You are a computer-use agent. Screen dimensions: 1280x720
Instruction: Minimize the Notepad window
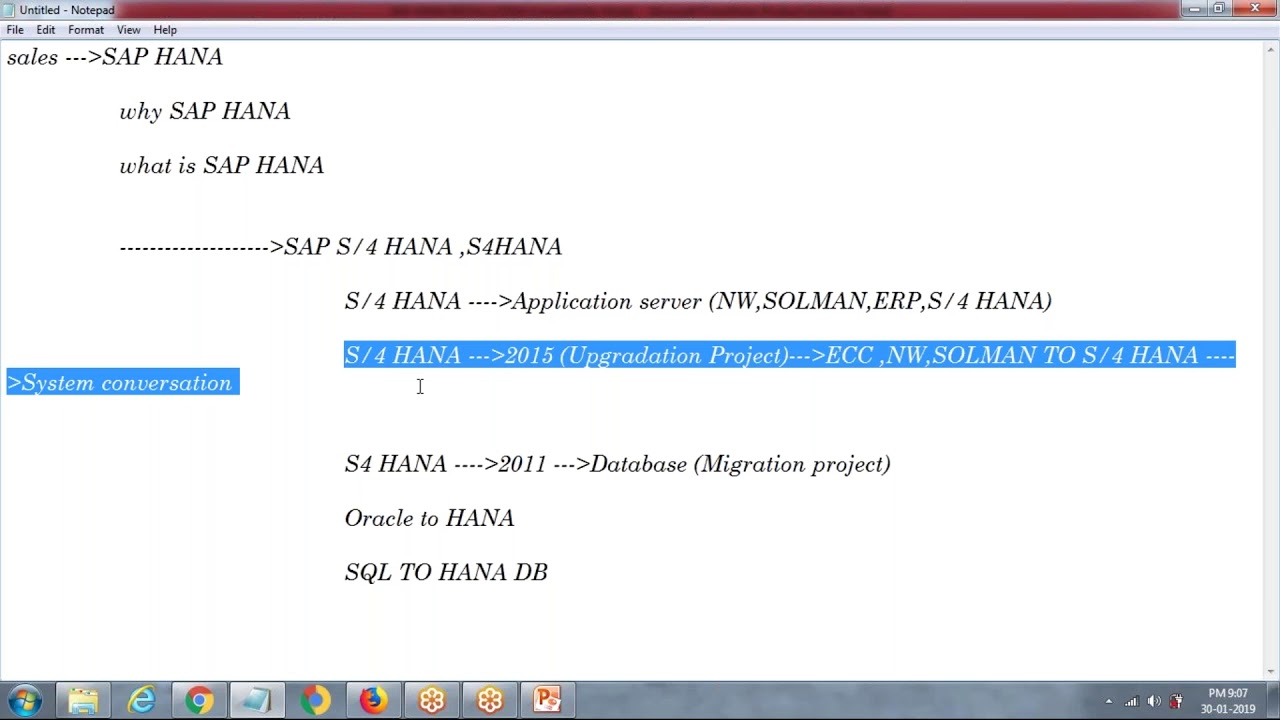click(1195, 9)
